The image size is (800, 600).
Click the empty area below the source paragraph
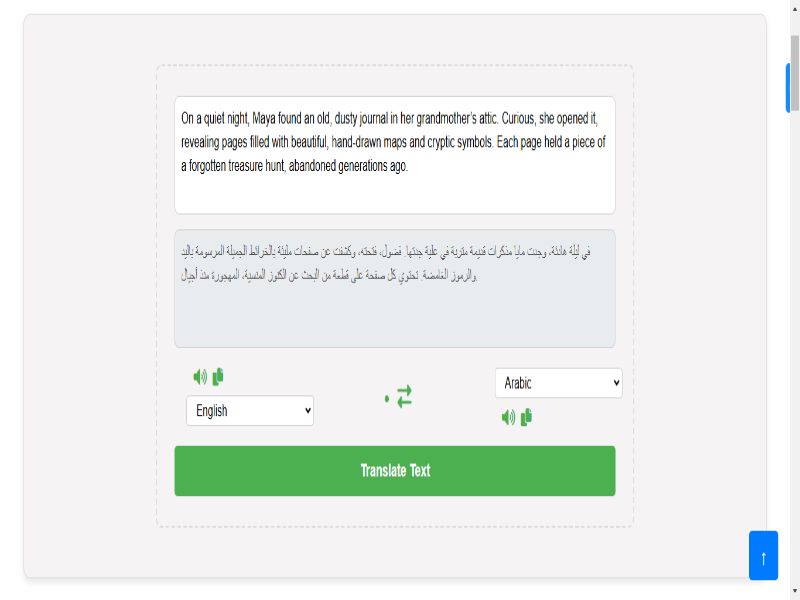point(394,194)
